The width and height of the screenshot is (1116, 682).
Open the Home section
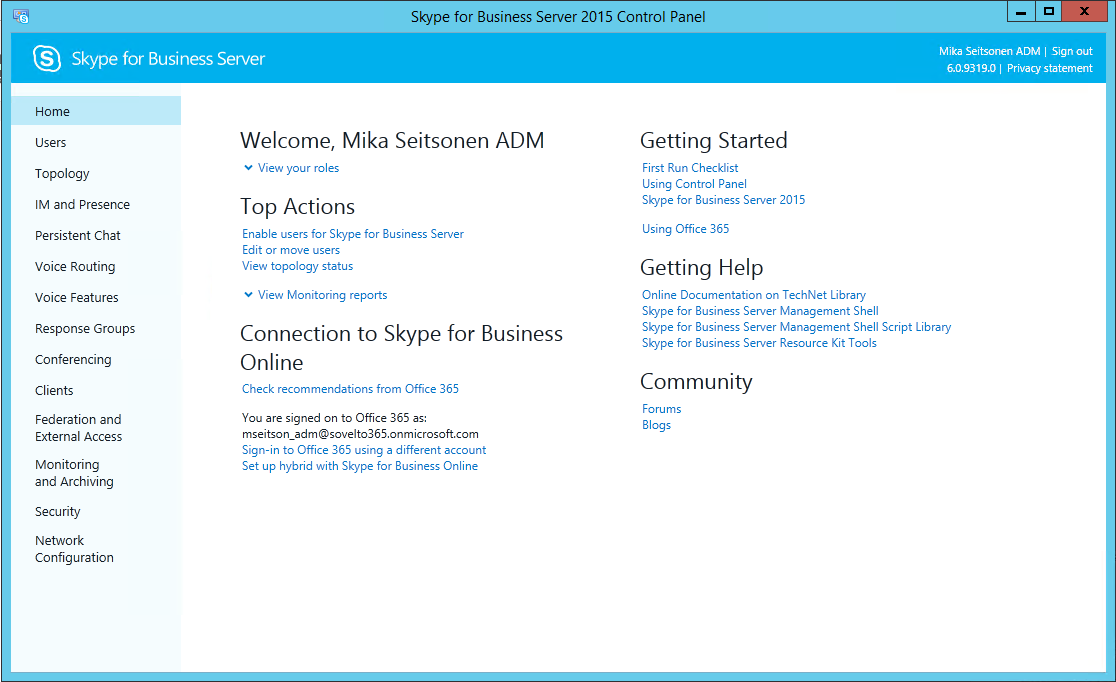tap(96, 111)
